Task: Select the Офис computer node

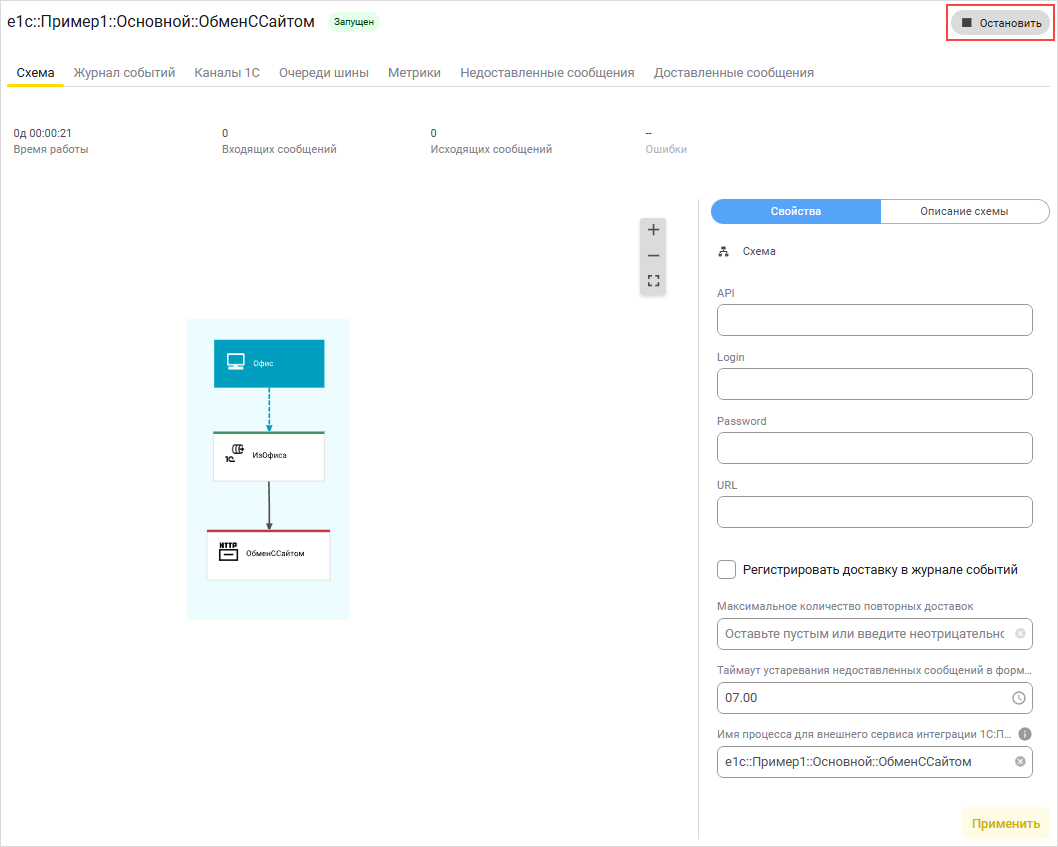Action: 269,363
